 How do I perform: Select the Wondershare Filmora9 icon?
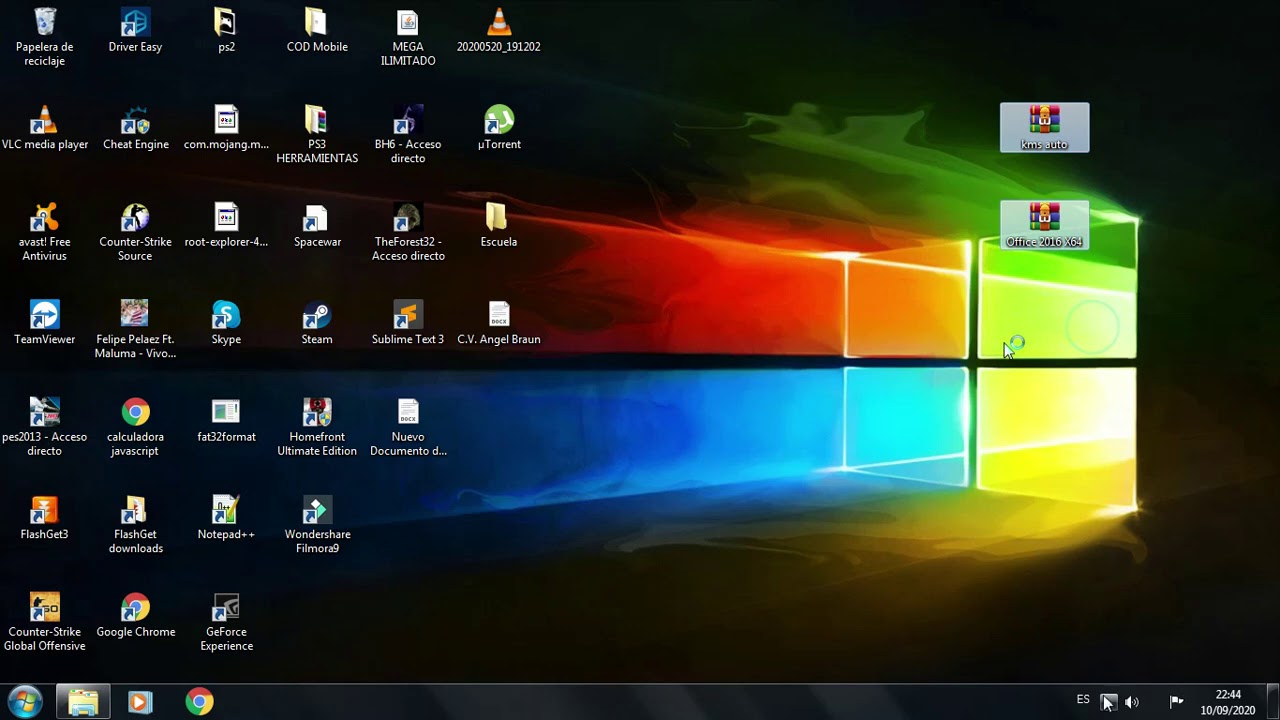[317, 524]
